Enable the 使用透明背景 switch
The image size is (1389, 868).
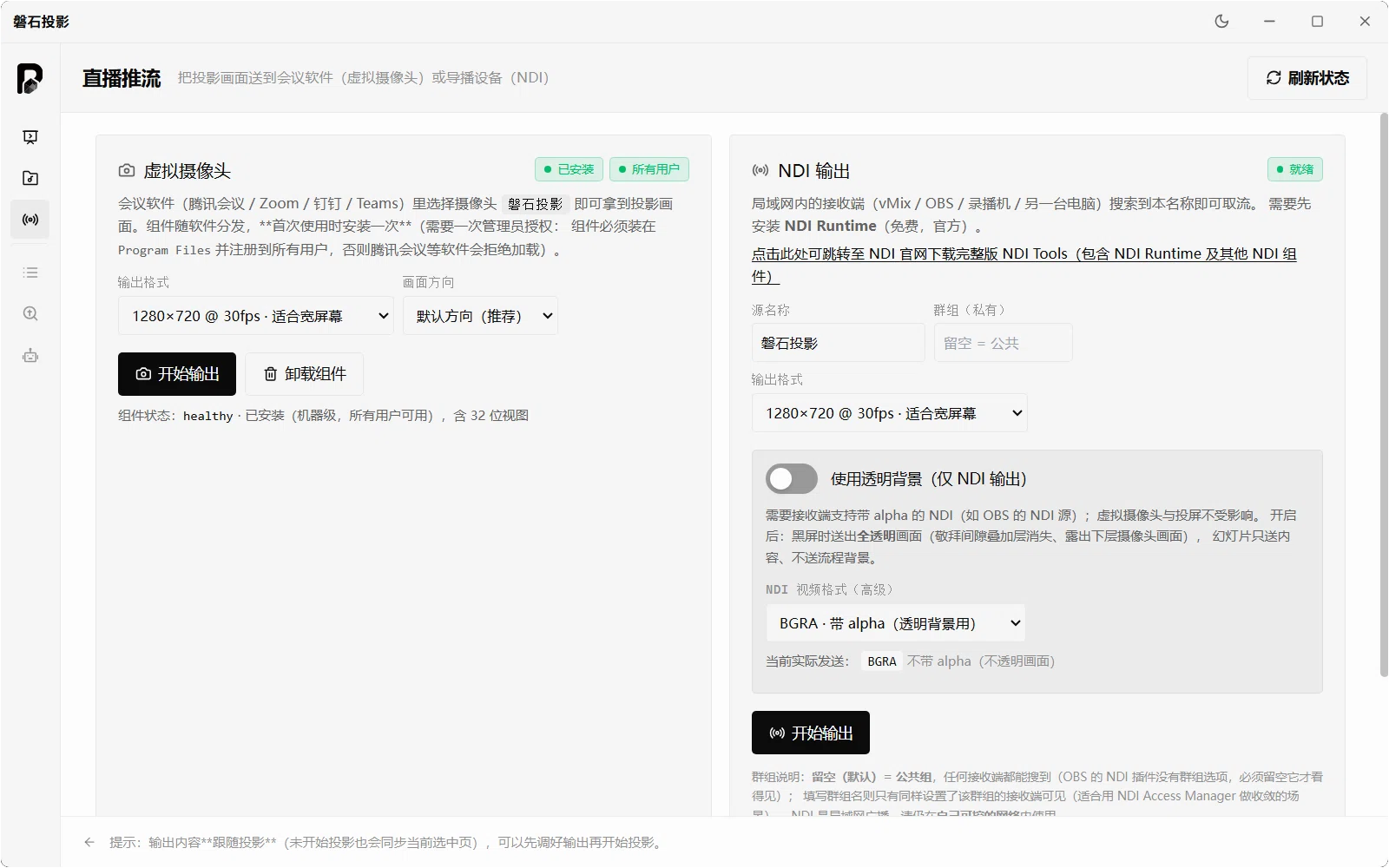tap(792, 479)
